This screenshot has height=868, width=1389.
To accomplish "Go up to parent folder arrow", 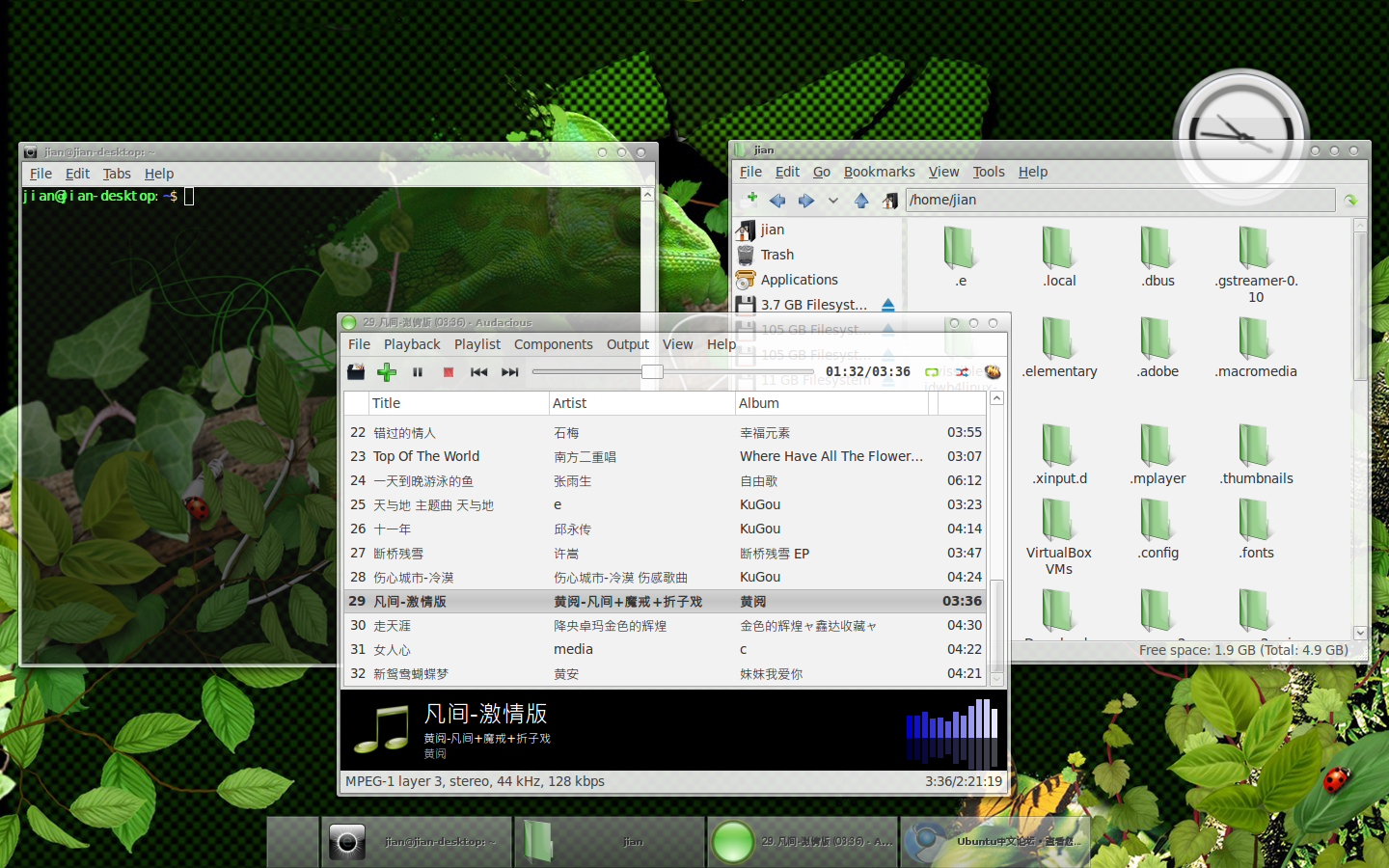I will [x=861, y=200].
